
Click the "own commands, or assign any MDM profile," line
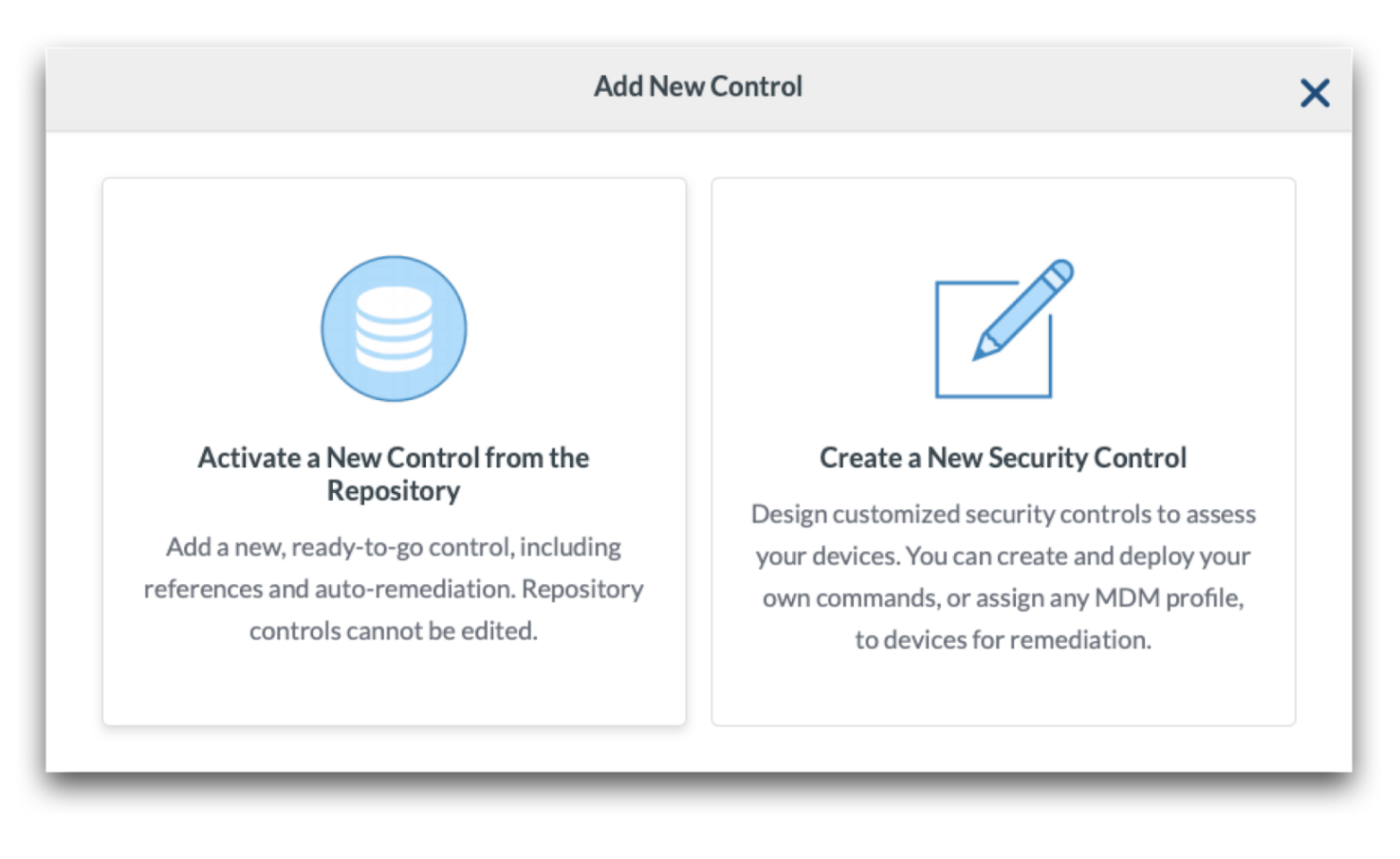point(1003,597)
